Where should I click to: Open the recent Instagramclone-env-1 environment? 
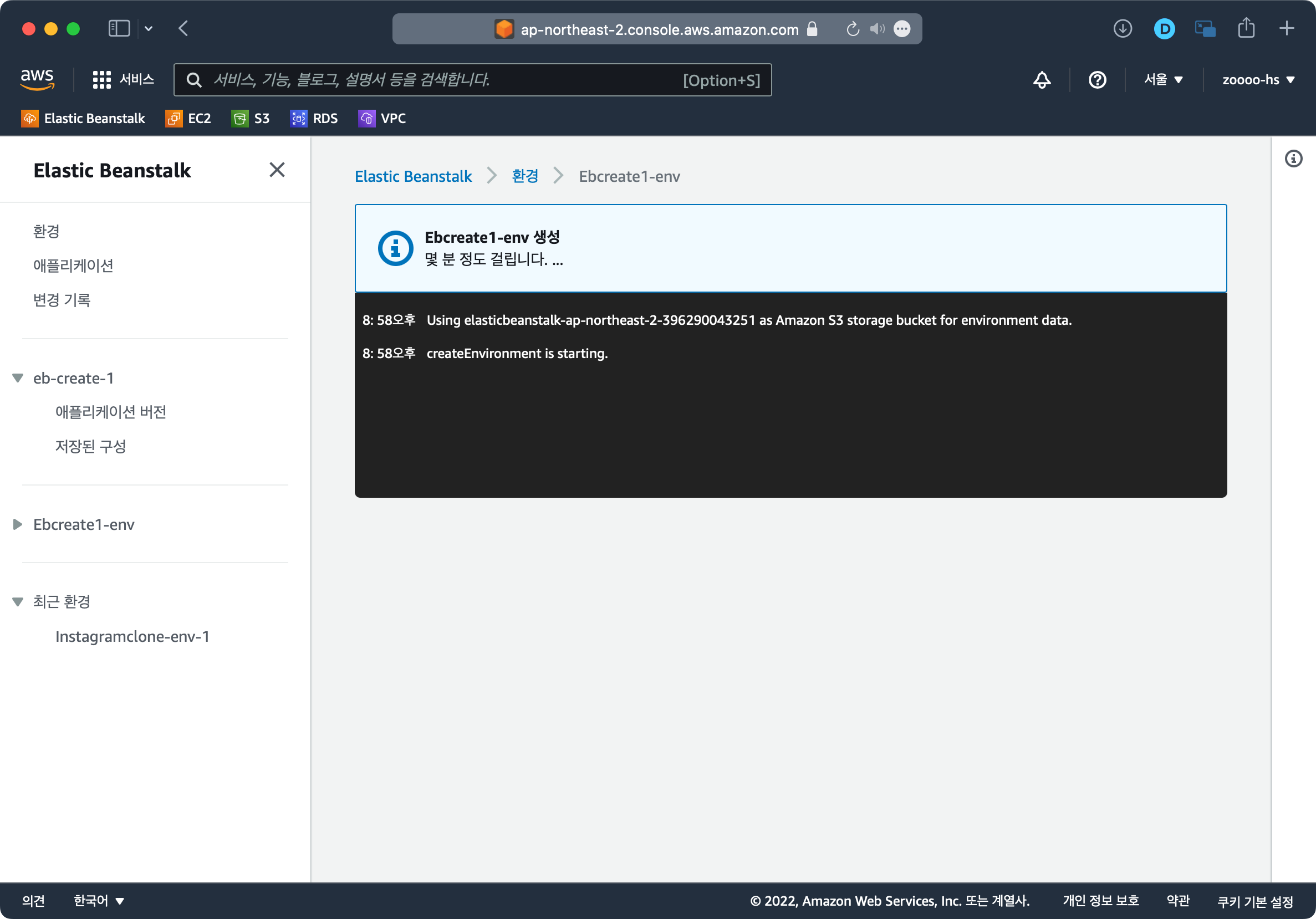(x=132, y=636)
